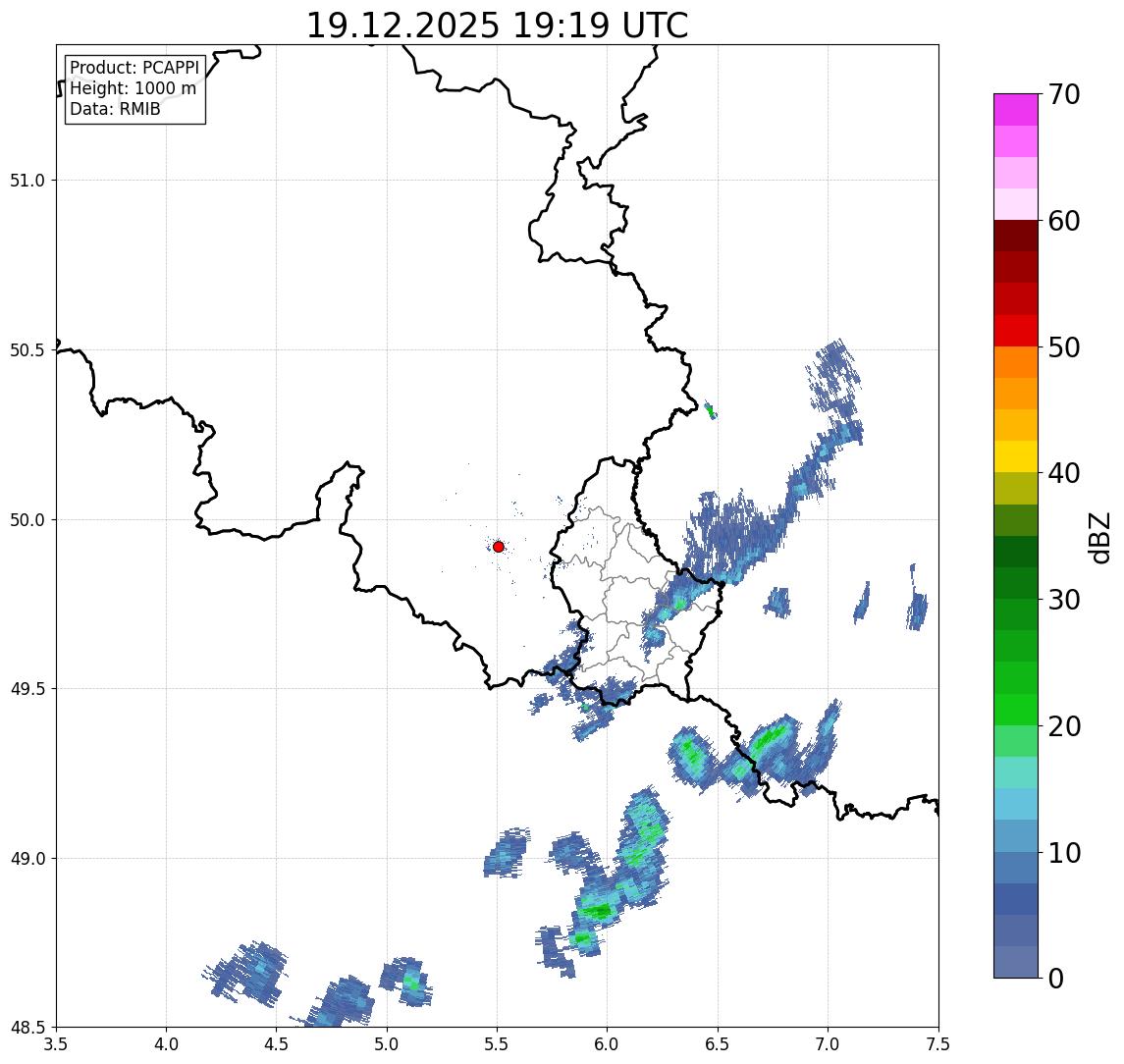The image size is (1124, 1064).
Task: Click the longitude label "6.0"
Action: (608, 1043)
